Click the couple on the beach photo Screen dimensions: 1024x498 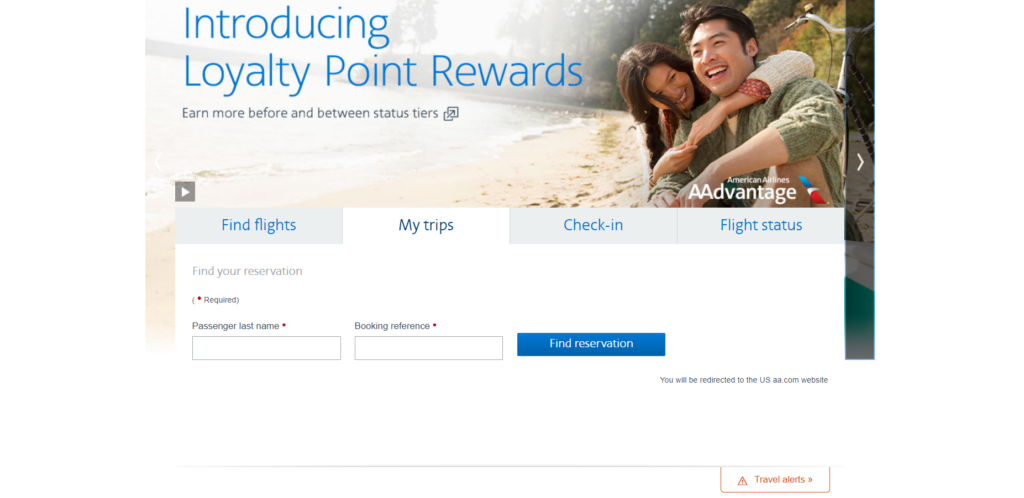[730, 104]
